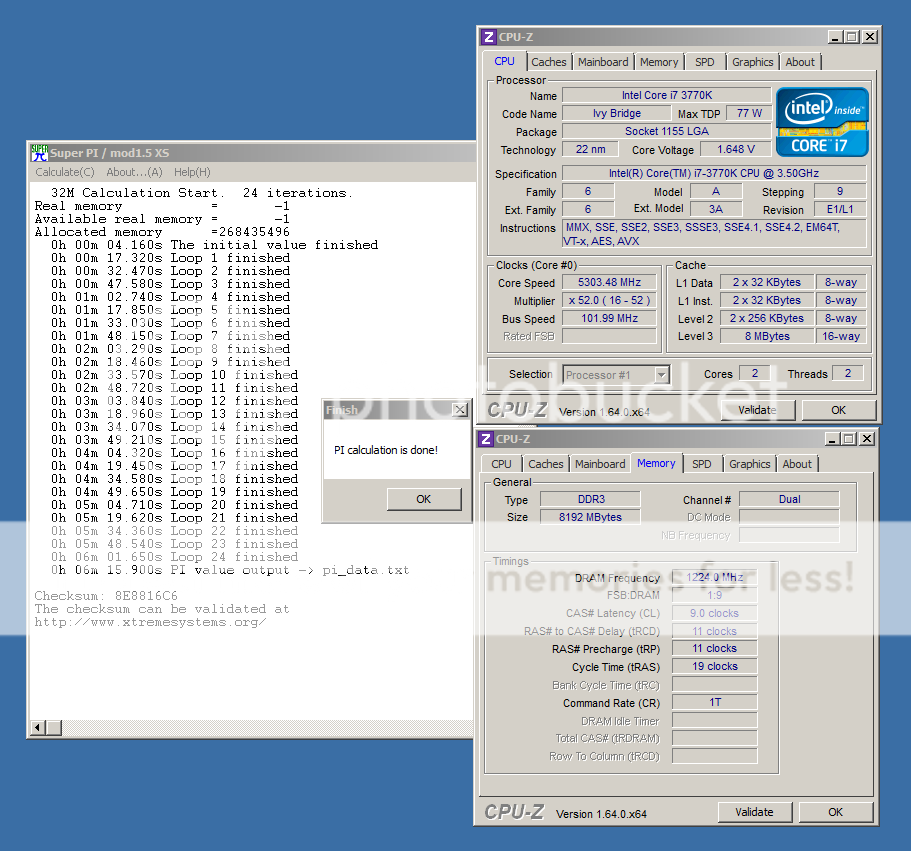
Task: Switch to the About tab in CPU-Z
Action: coord(800,61)
